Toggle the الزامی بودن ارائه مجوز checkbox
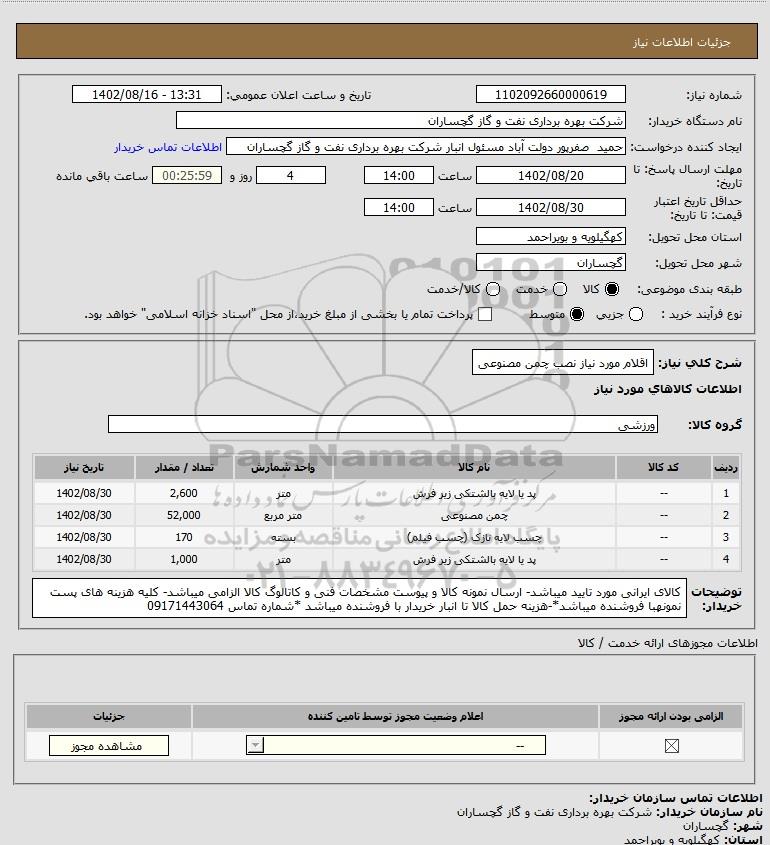770x845 pixels. tap(671, 746)
